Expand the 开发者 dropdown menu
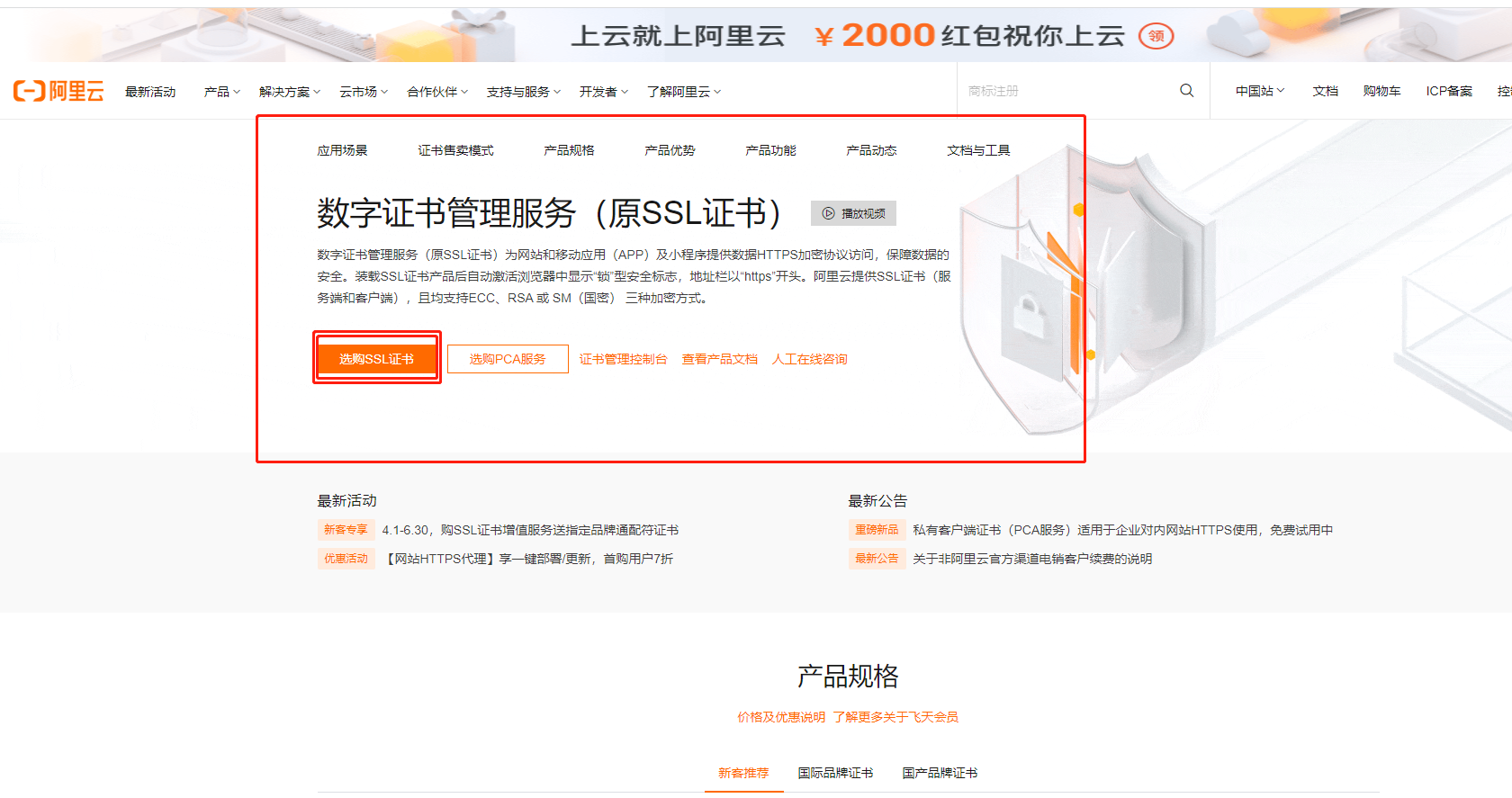Viewport: 1512px width, 798px height. pyautogui.click(x=604, y=92)
